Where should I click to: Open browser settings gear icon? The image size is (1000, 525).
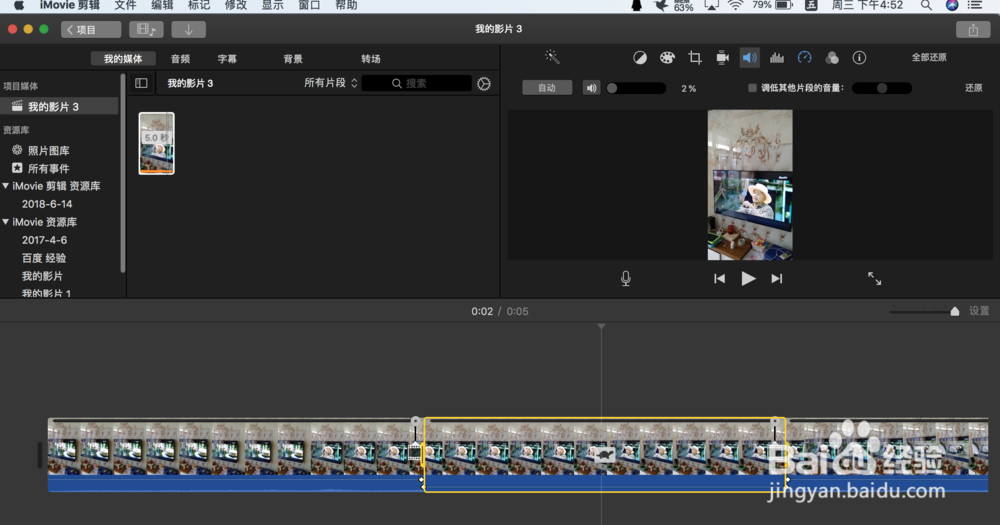click(x=484, y=84)
